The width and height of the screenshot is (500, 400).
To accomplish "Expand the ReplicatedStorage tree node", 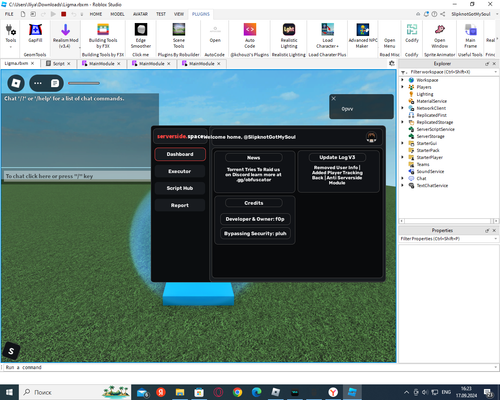I will pos(402,122).
